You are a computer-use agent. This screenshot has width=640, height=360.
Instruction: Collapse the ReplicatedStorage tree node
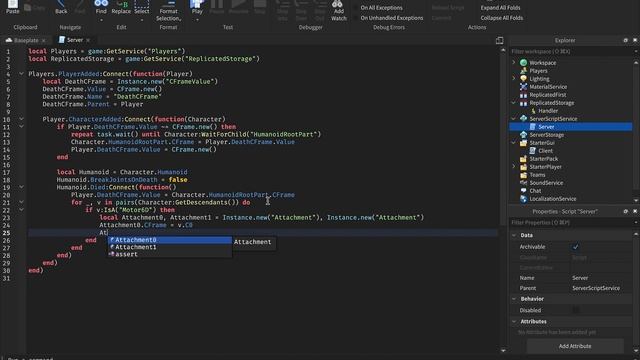point(514,103)
